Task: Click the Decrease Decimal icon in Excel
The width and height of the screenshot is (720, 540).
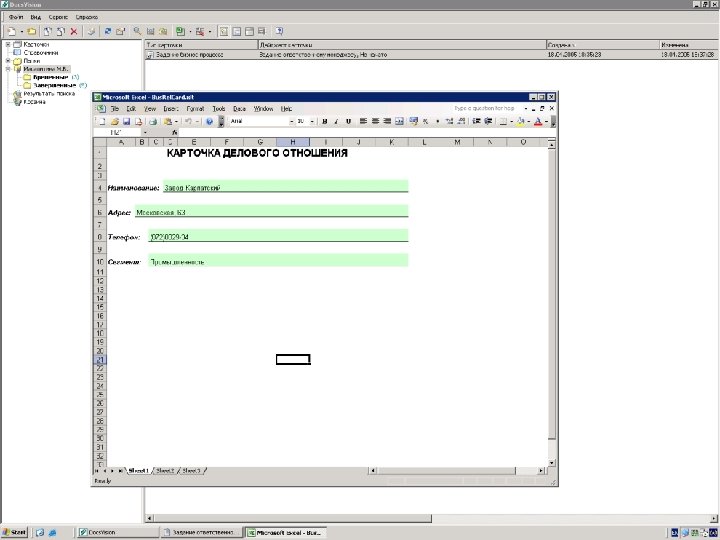Action: [x=461, y=121]
